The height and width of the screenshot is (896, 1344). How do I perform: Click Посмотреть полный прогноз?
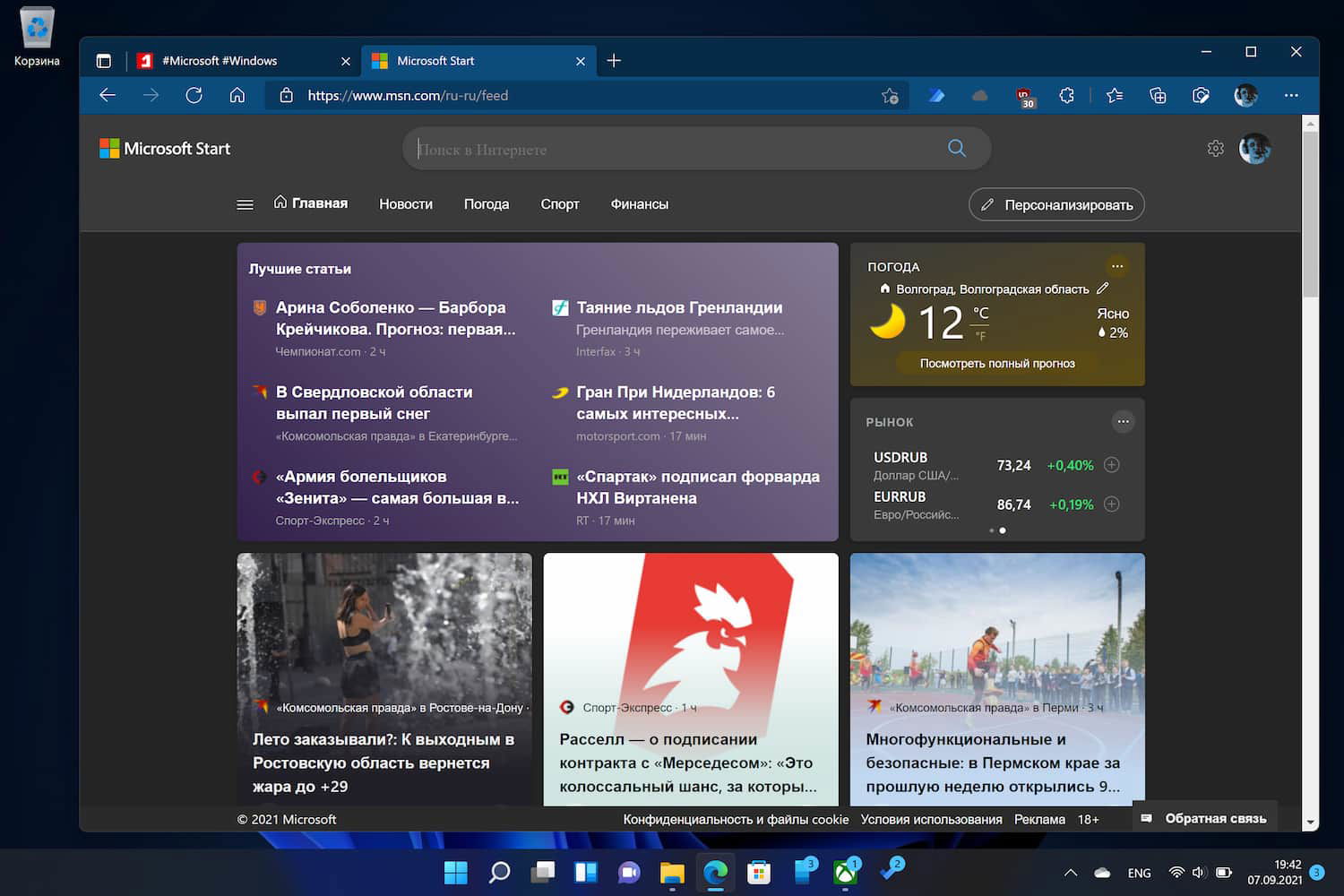pyautogui.click(x=997, y=363)
